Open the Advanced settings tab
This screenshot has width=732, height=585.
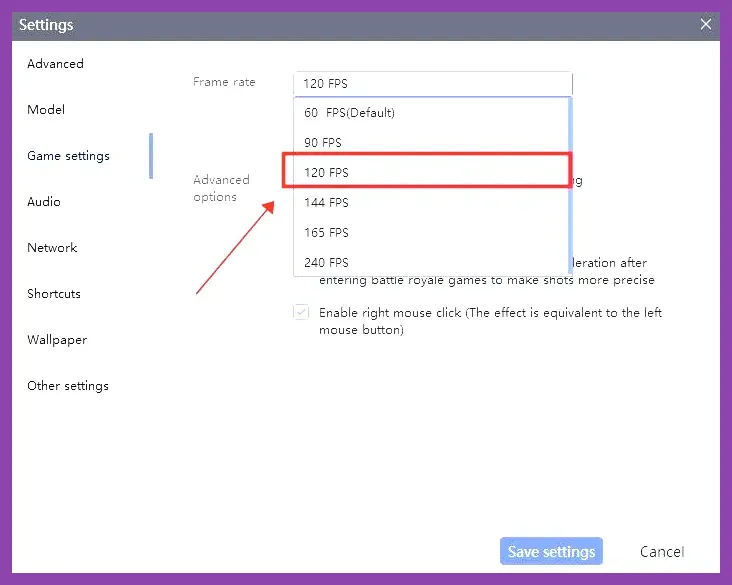56,63
